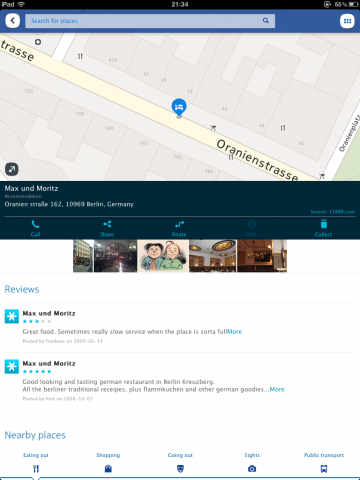
Task: Show nearby Public transport
Action: click(x=324, y=463)
